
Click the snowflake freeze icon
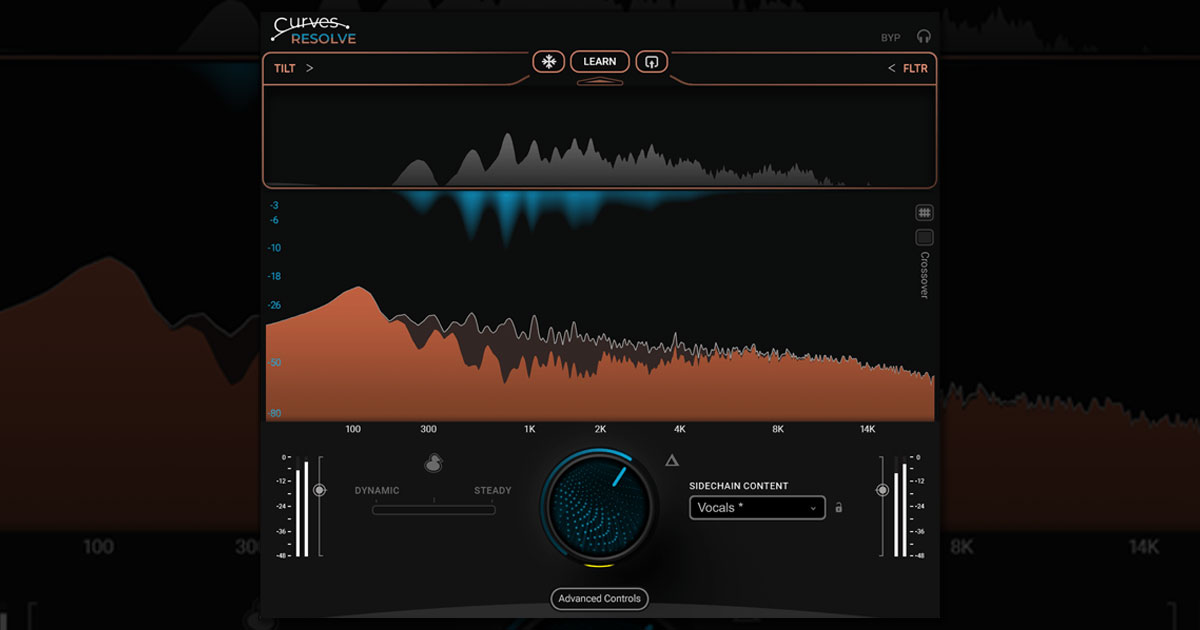pos(548,61)
